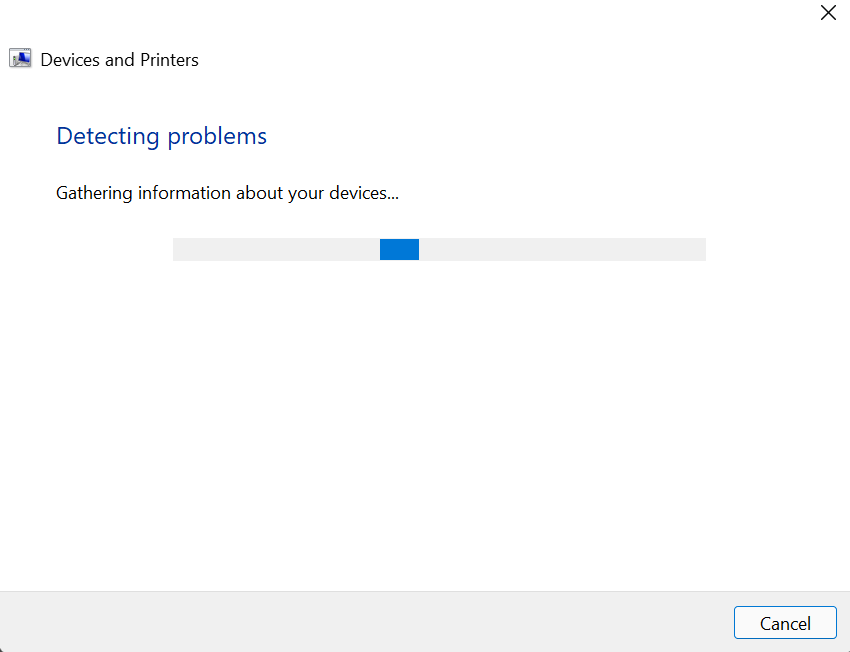This screenshot has height=652, width=850.
Task: Click the word "Detecting" in the heading
Action: click(108, 136)
